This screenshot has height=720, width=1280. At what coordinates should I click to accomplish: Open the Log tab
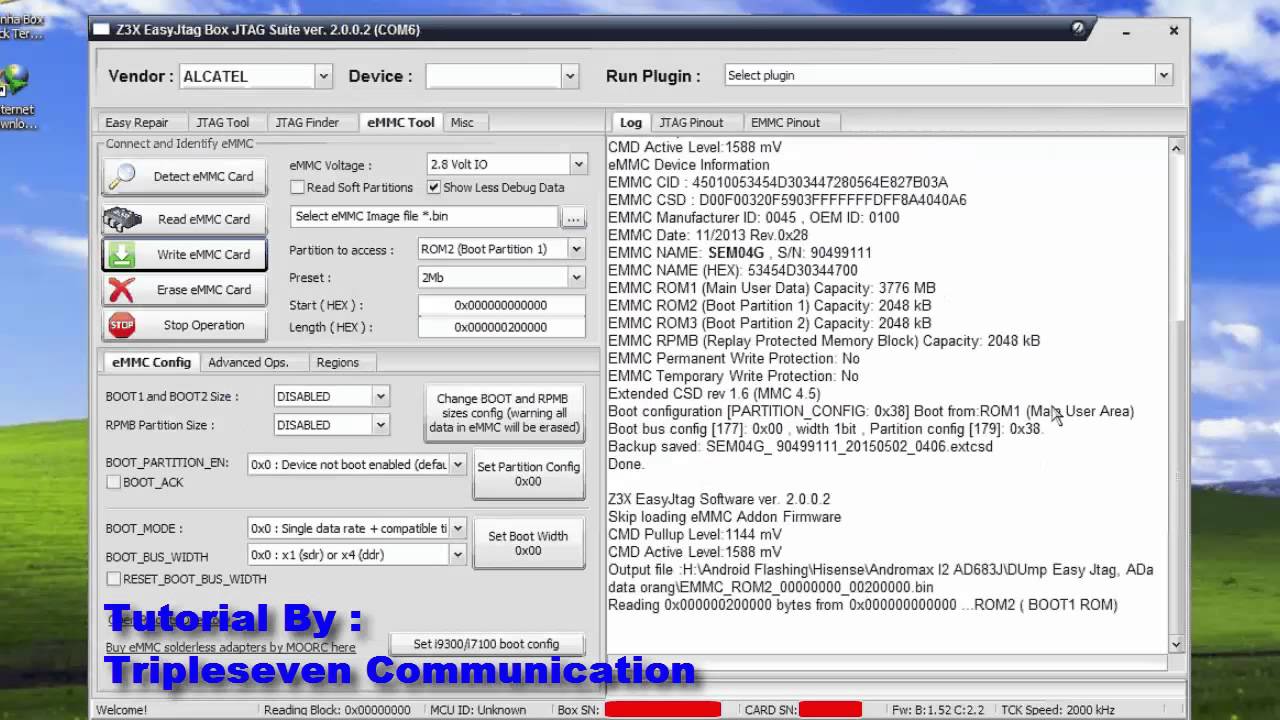pyautogui.click(x=631, y=122)
